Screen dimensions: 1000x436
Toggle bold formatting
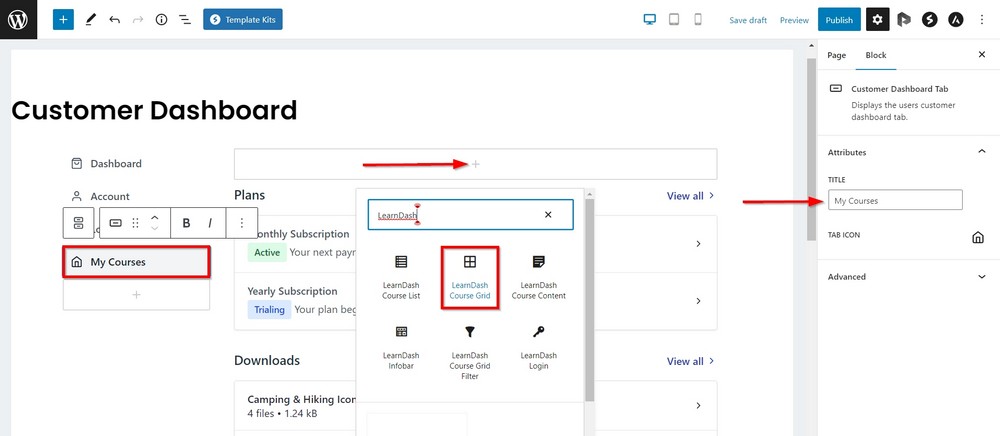coord(186,223)
